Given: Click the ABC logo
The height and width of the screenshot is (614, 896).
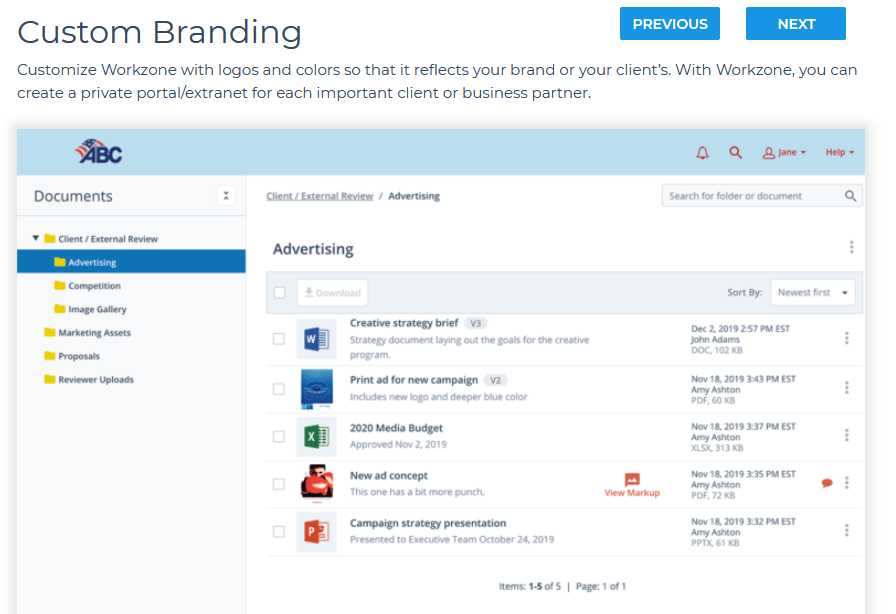Looking at the screenshot, I should coord(98,151).
